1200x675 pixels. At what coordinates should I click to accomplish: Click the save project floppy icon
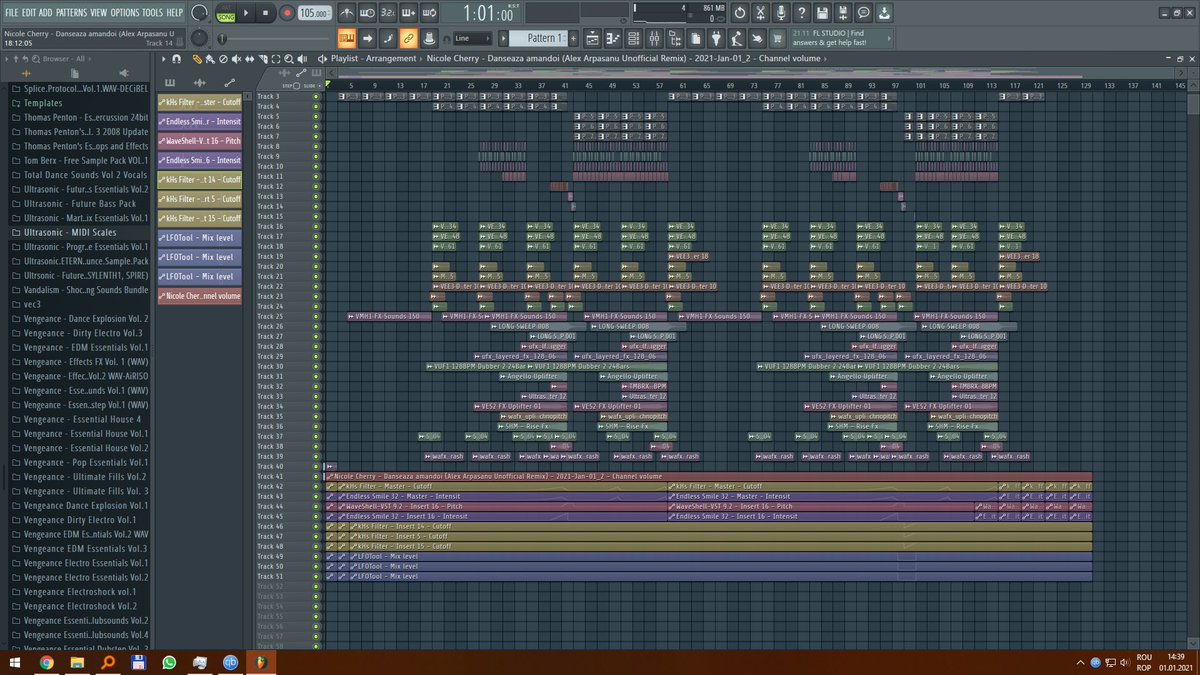(821, 13)
